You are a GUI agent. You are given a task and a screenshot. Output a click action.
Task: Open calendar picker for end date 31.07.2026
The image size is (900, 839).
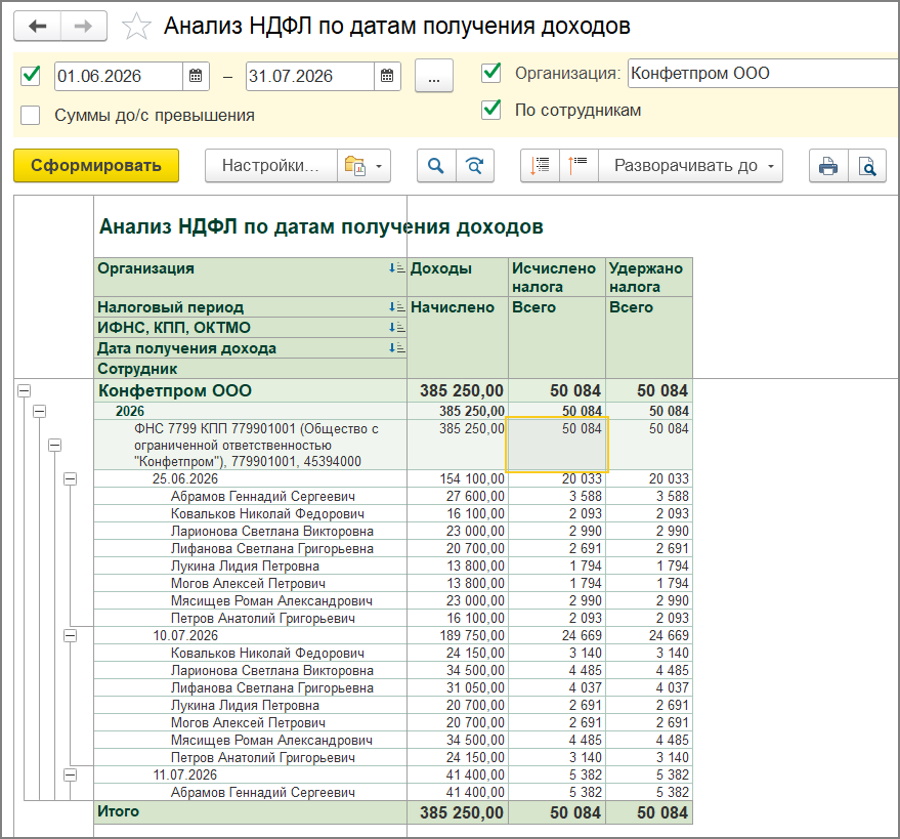pyautogui.click(x=387, y=76)
